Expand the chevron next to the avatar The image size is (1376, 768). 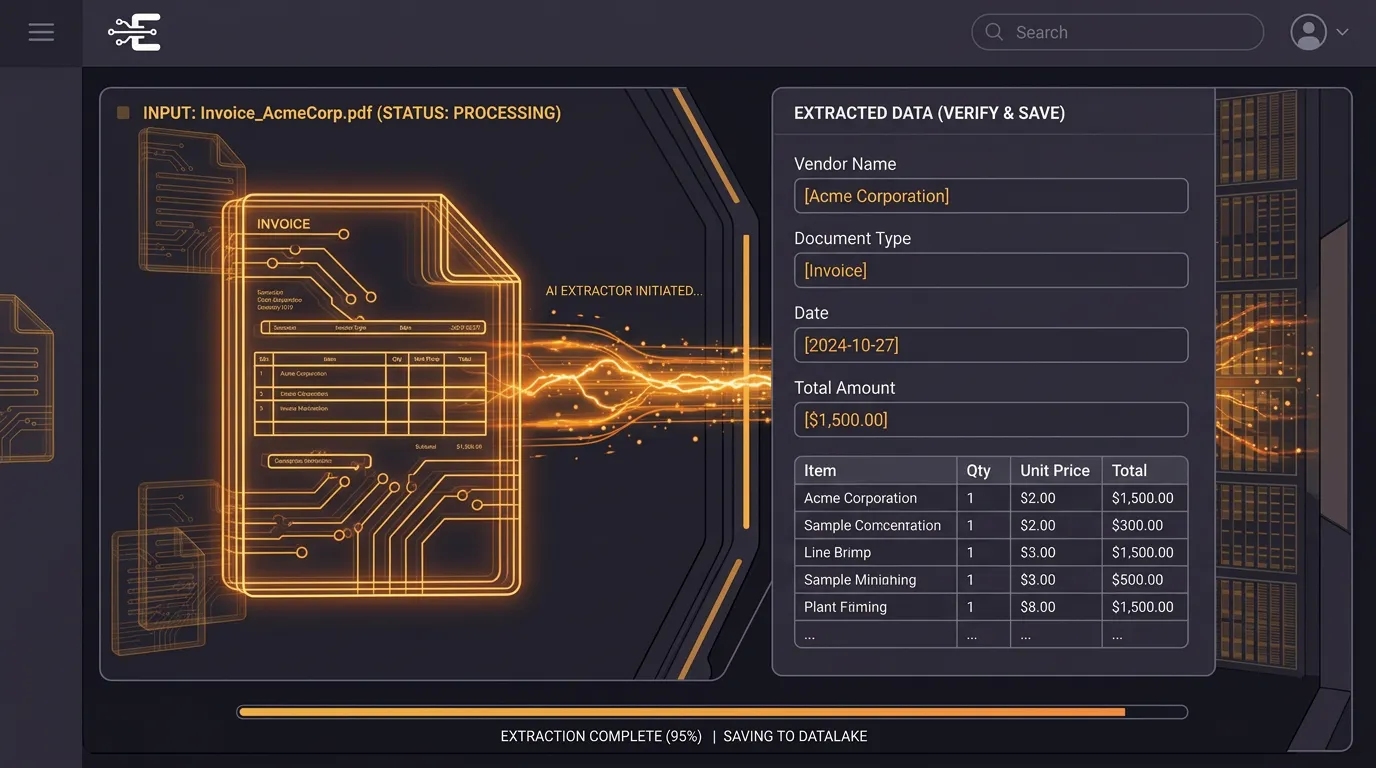click(x=1342, y=31)
